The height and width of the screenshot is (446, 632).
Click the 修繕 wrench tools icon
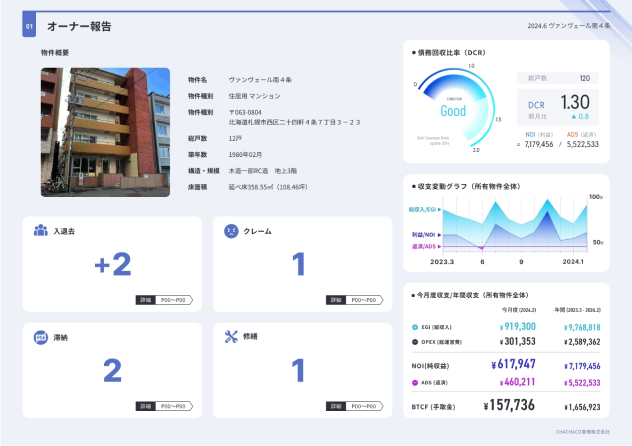[x=231, y=337]
